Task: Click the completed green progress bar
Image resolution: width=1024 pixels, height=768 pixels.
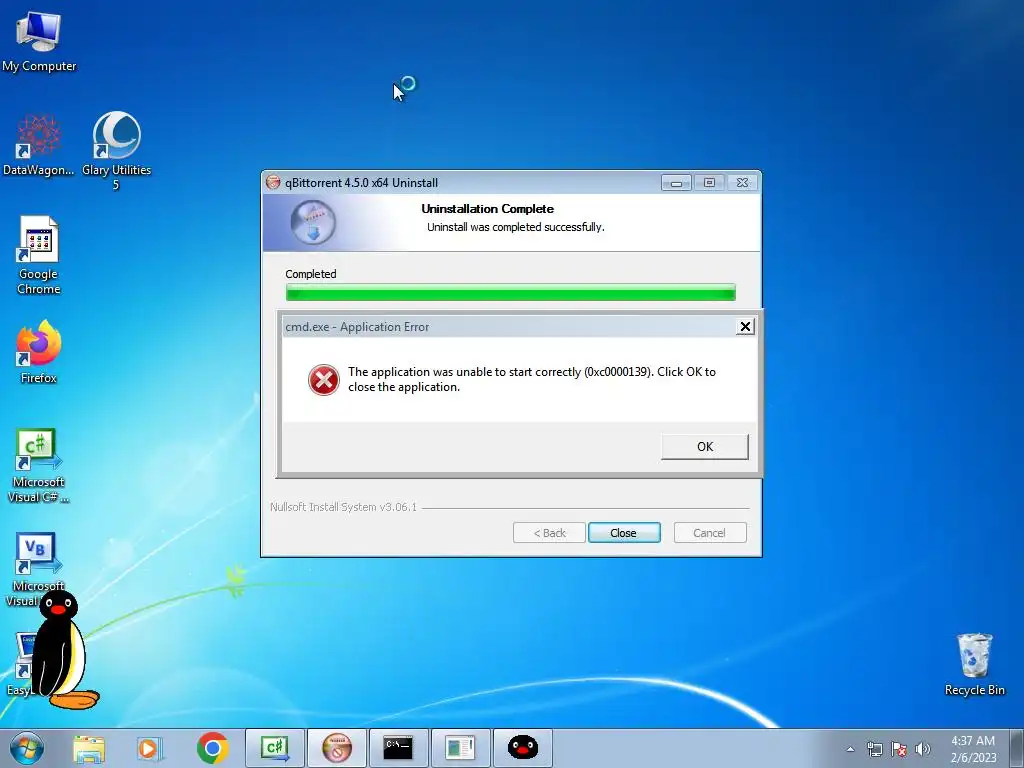Action: coord(511,293)
